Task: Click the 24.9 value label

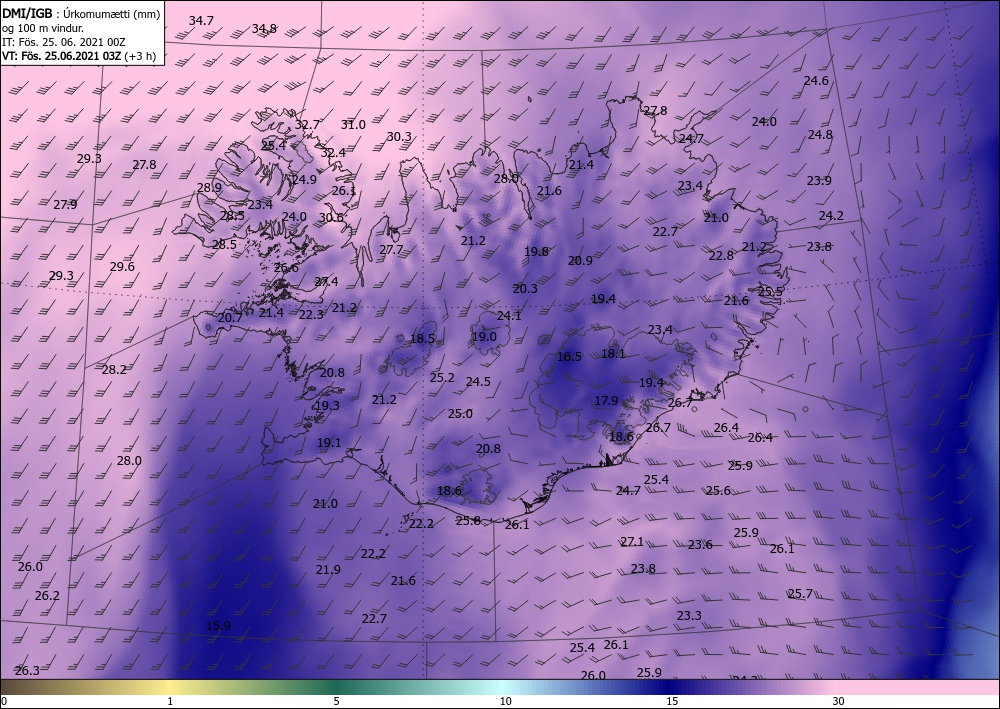Action: [x=304, y=179]
